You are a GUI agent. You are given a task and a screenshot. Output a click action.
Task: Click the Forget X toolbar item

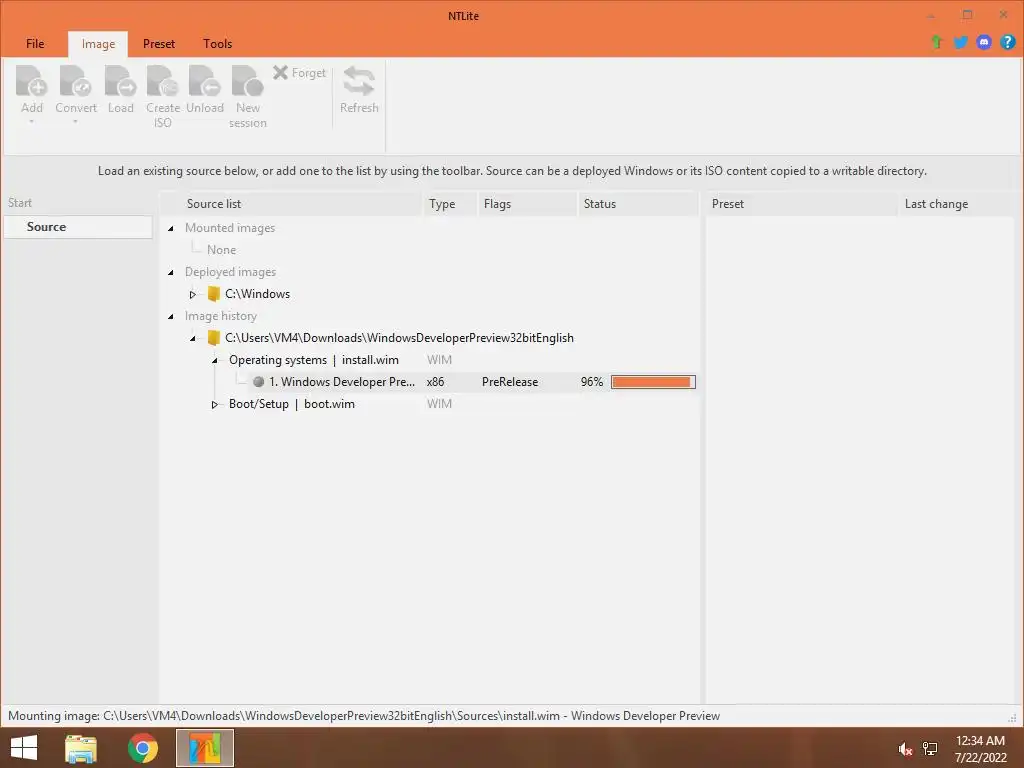point(299,72)
